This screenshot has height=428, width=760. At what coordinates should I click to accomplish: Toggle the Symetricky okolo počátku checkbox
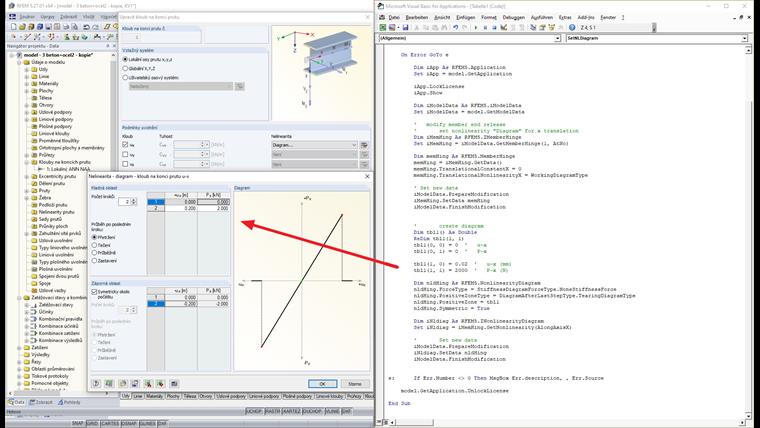(95, 292)
